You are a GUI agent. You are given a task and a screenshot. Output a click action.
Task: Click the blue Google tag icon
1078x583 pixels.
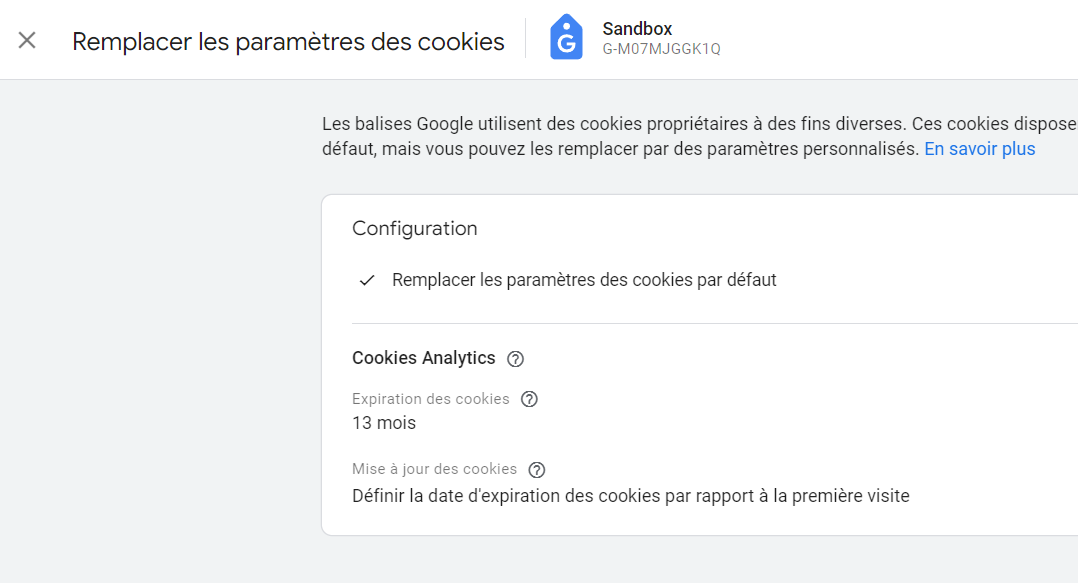coord(566,37)
